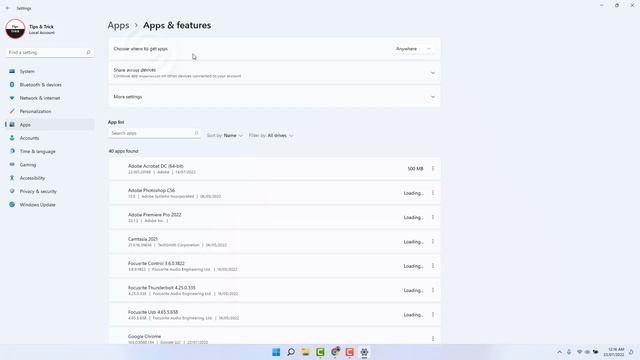Select the Adobe Premiere Pro 2022 entry
This screenshot has height=360, width=640.
click(274, 217)
